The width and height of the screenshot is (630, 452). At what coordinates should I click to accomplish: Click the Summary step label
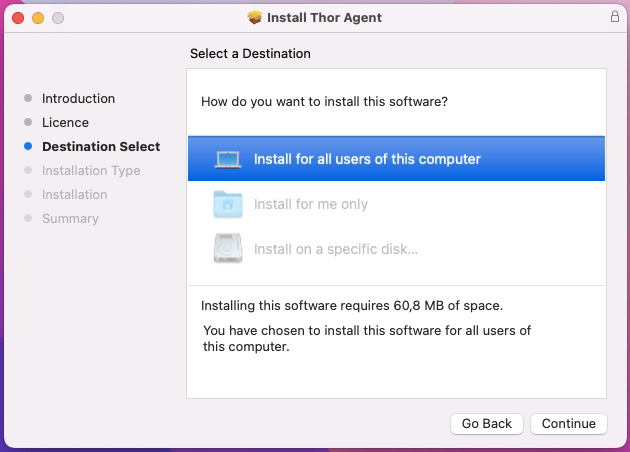(70, 219)
